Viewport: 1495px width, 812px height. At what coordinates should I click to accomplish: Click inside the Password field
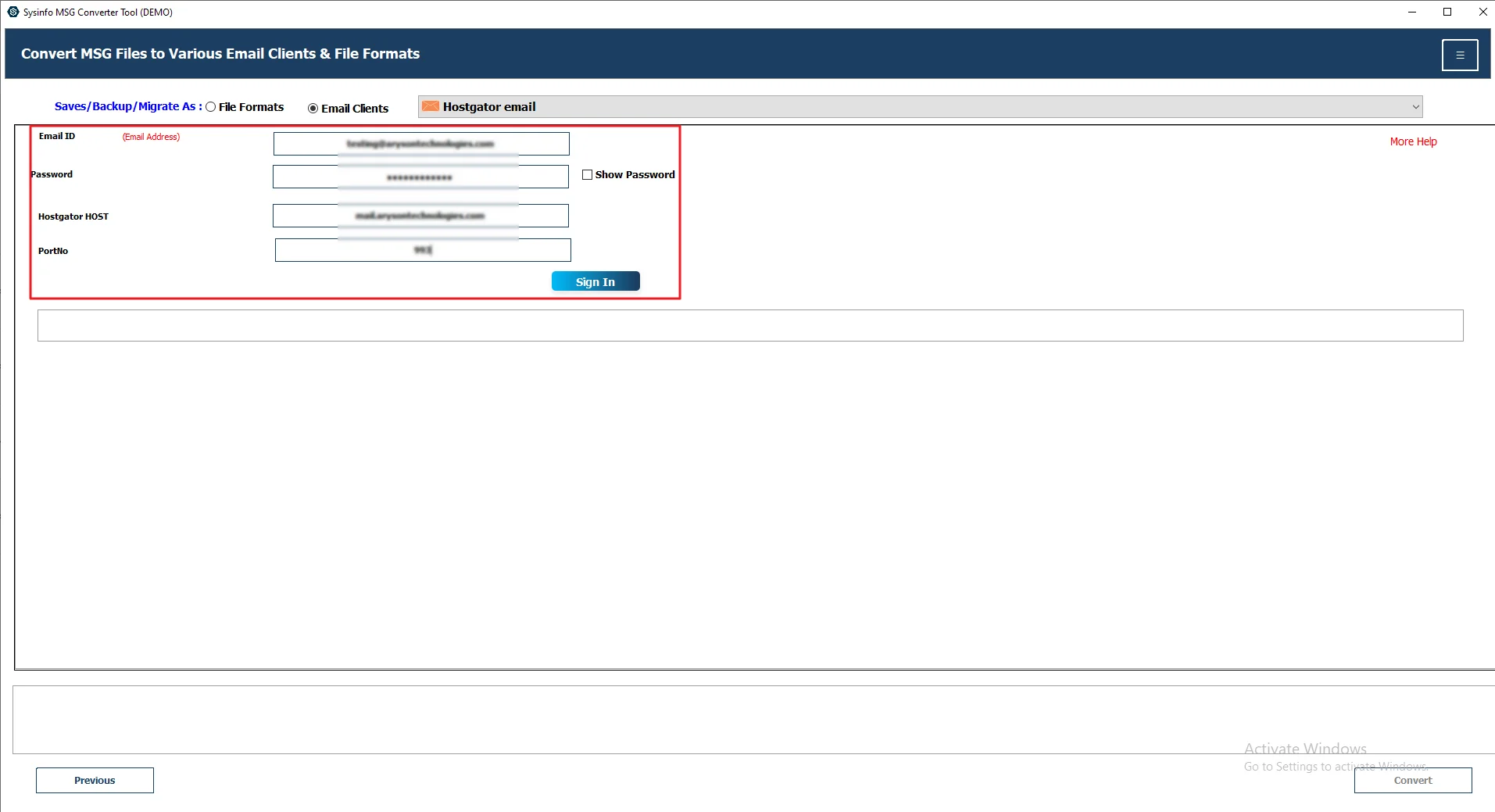pyautogui.click(x=420, y=176)
